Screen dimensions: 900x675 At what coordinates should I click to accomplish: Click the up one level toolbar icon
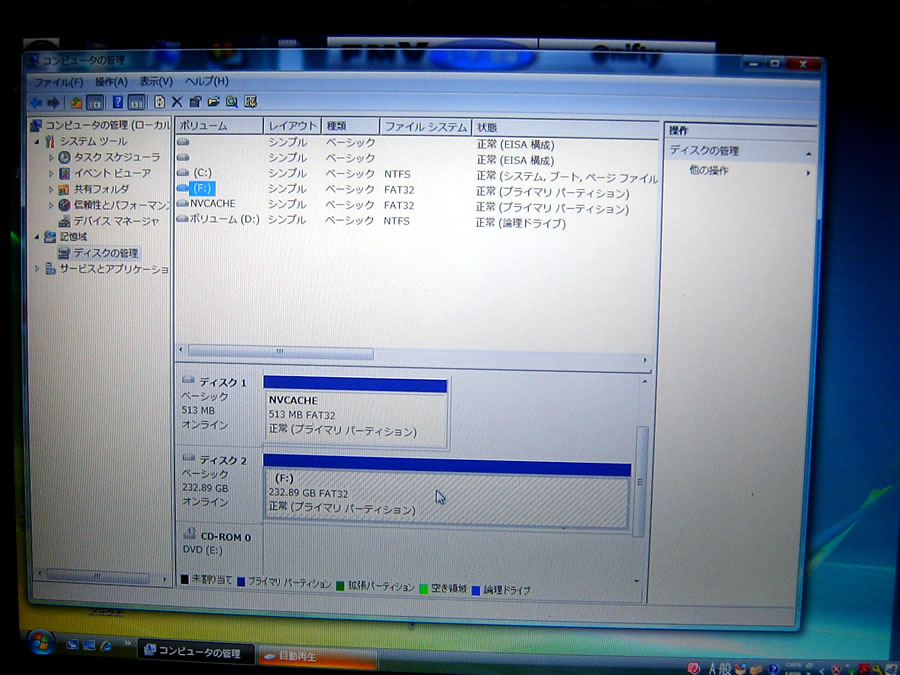click(x=77, y=102)
